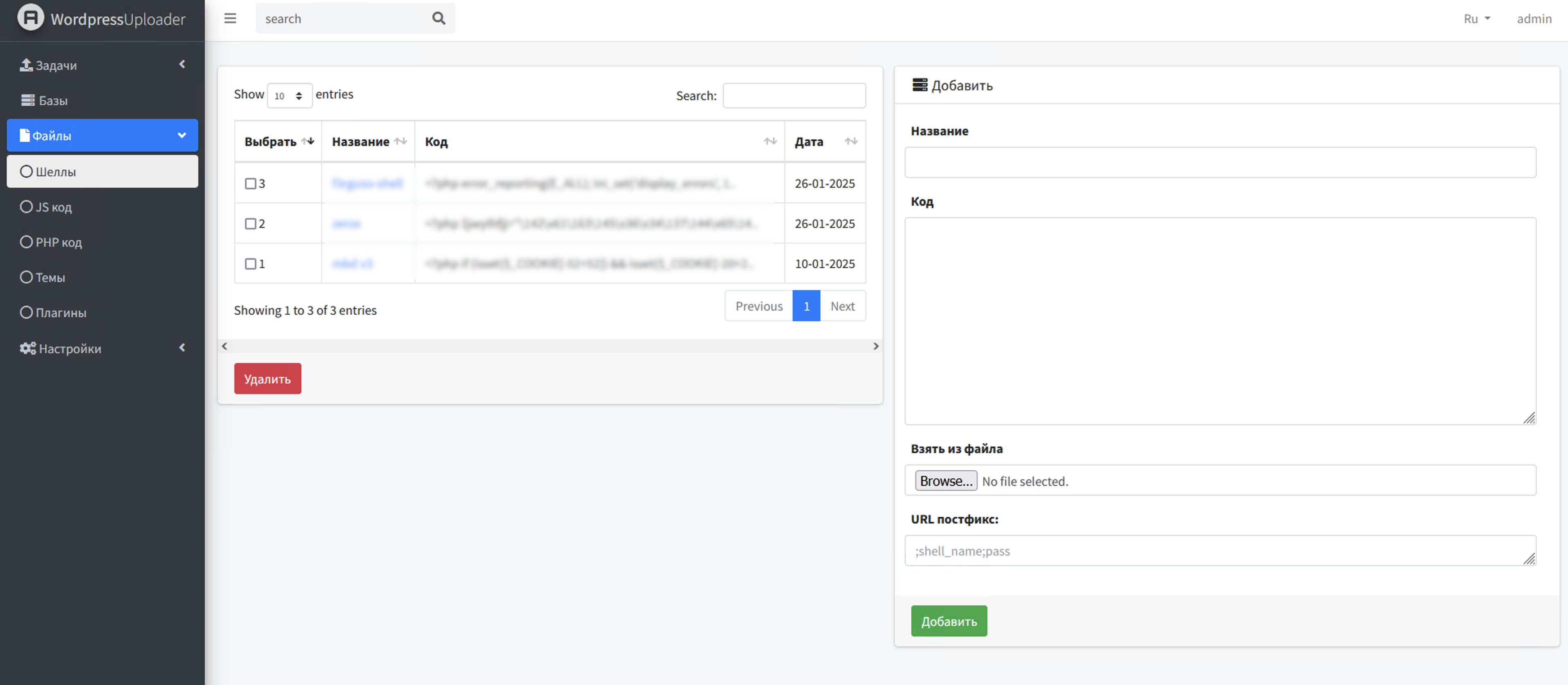Sort by Код column arrows
This screenshot has width=1568, height=685.
pyautogui.click(x=770, y=141)
